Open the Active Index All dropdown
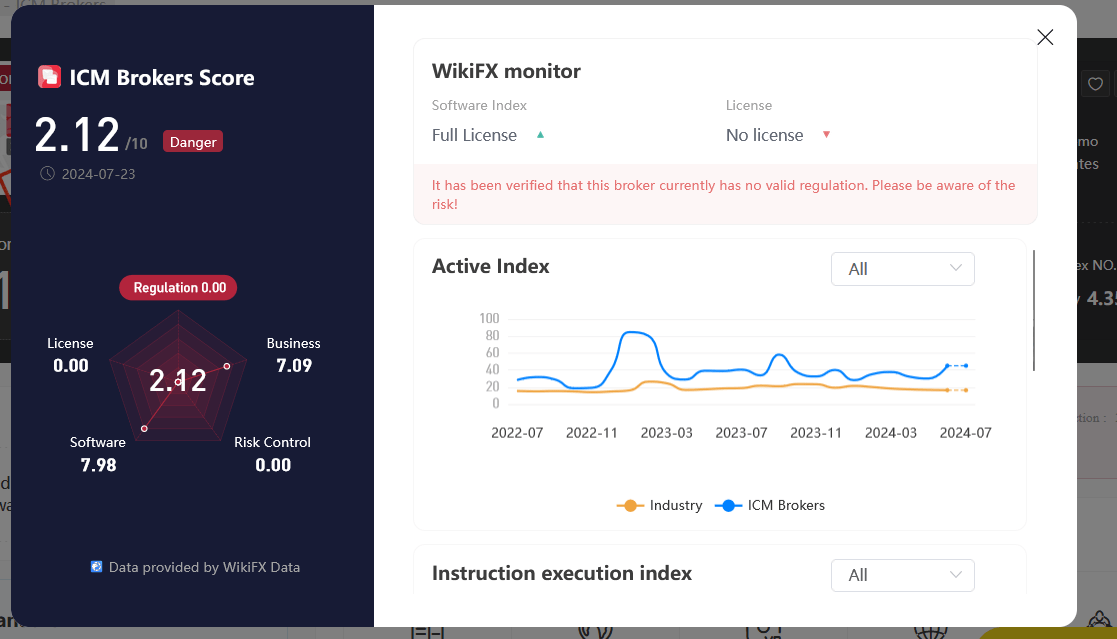Screen dimensions: 1117x639 point(903,269)
